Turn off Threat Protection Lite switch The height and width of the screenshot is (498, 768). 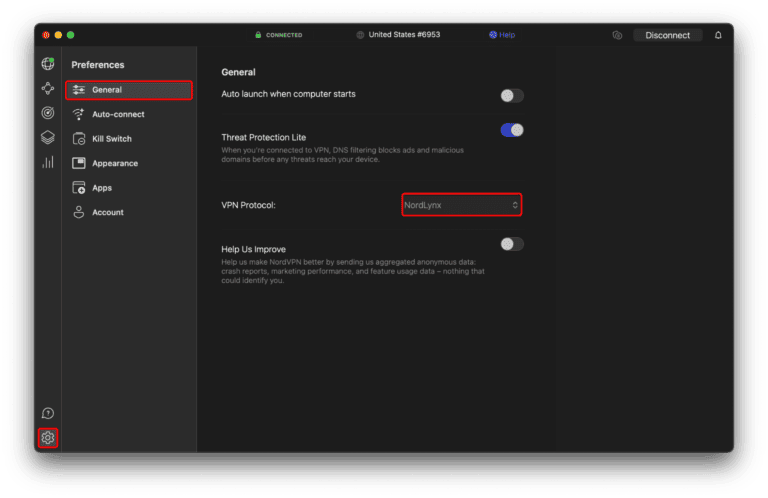pyautogui.click(x=512, y=130)
